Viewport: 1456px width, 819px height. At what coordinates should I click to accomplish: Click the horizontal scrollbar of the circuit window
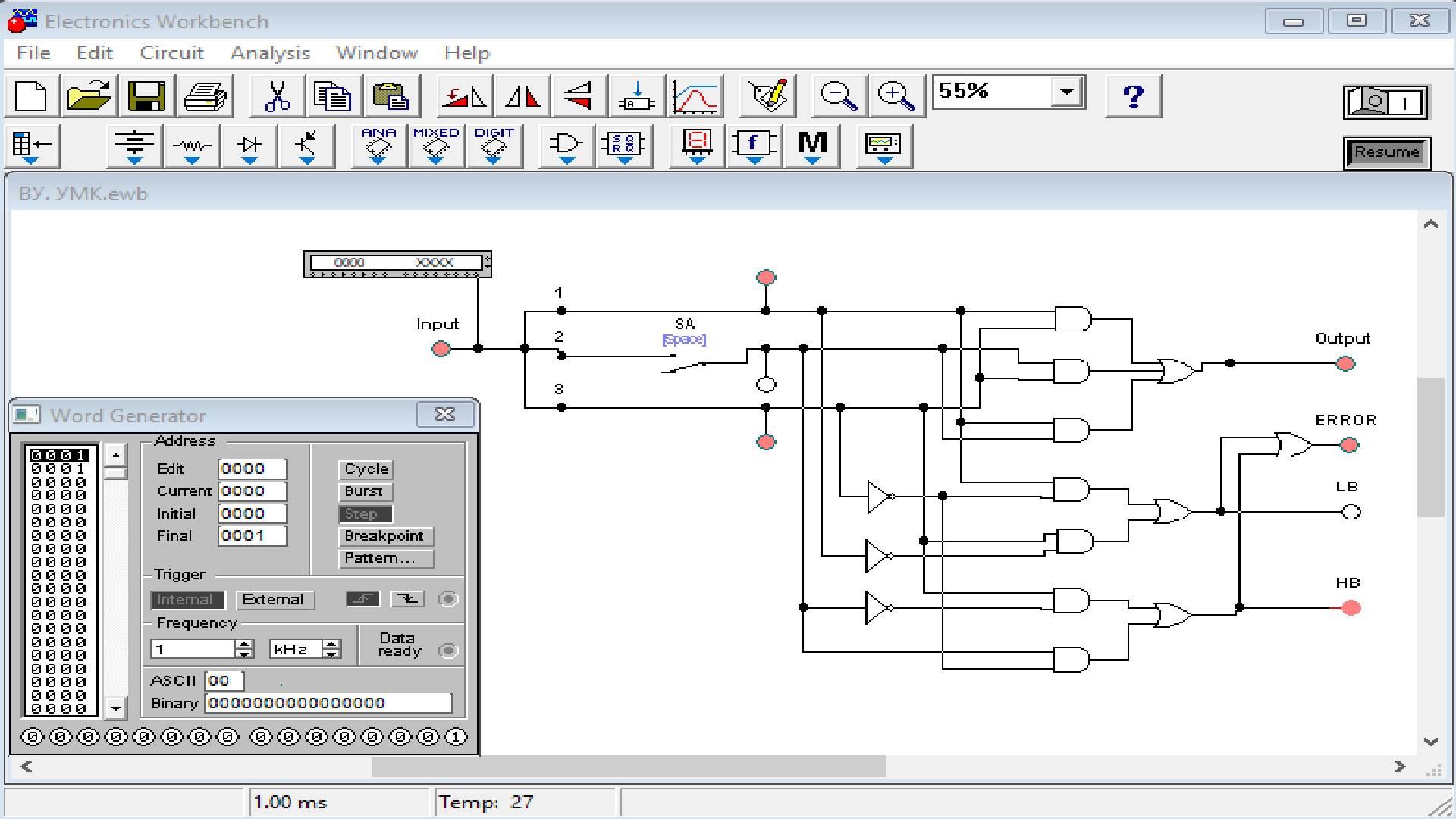(x=628, y=767)
